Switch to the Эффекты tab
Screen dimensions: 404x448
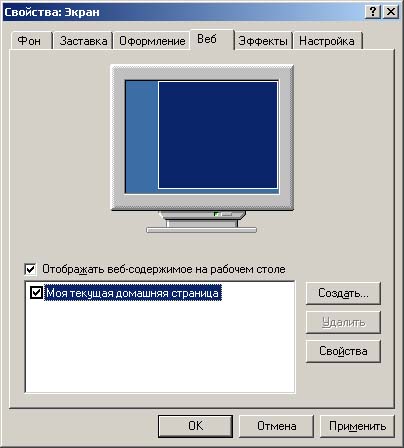point(263,41)
